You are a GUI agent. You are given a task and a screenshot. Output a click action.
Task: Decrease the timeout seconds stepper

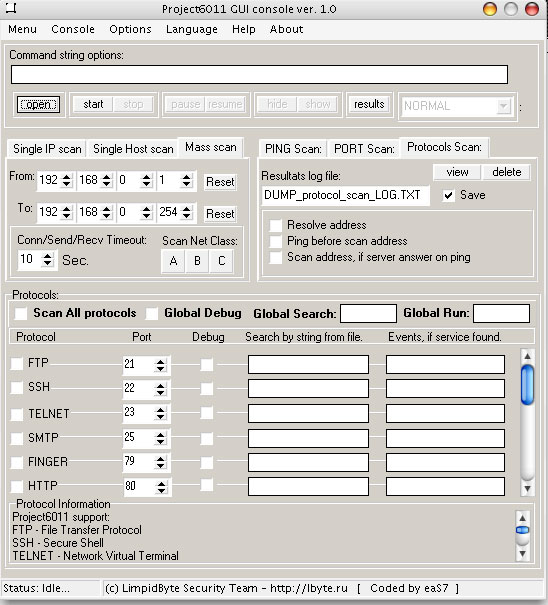click(x=47, y=263)
